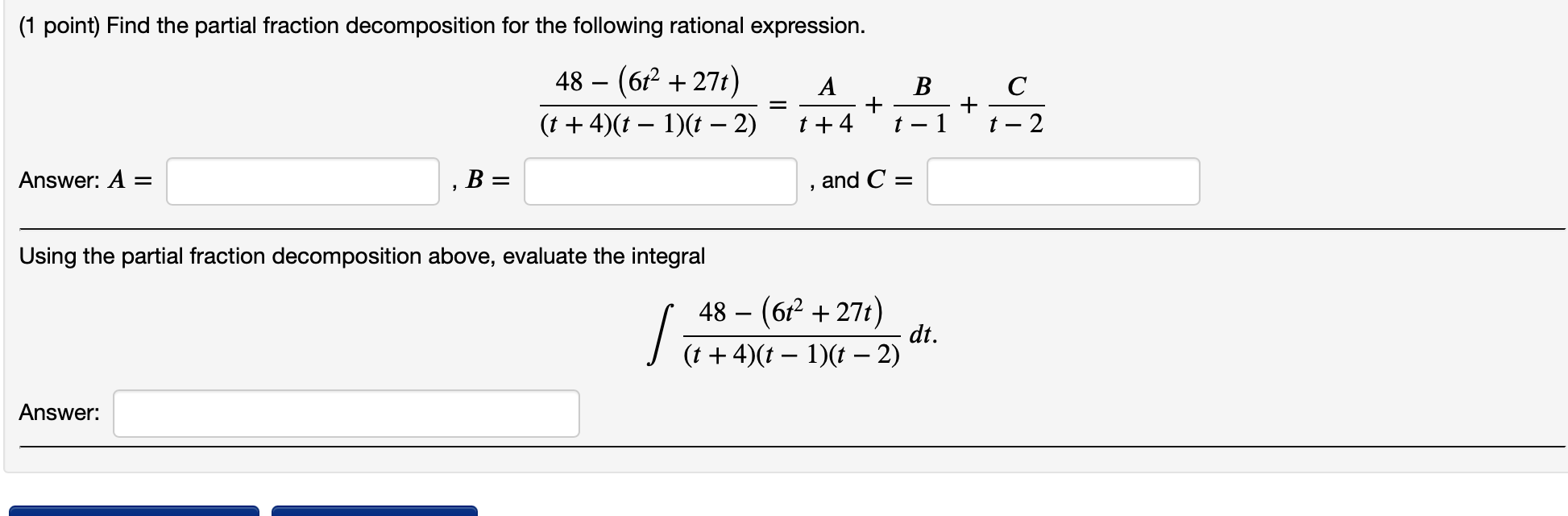Click the first answer blank after Answer: A =
This screenshot has height=516, width=1568.
click(302, 182)
